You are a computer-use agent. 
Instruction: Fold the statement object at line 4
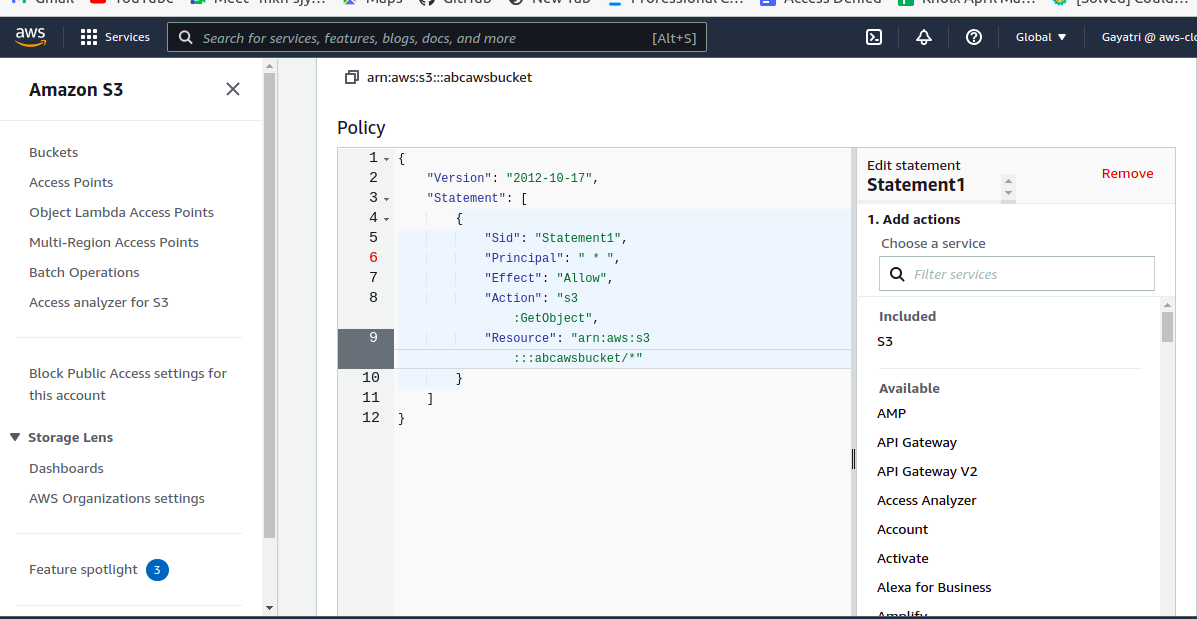[x=386, y=219]
